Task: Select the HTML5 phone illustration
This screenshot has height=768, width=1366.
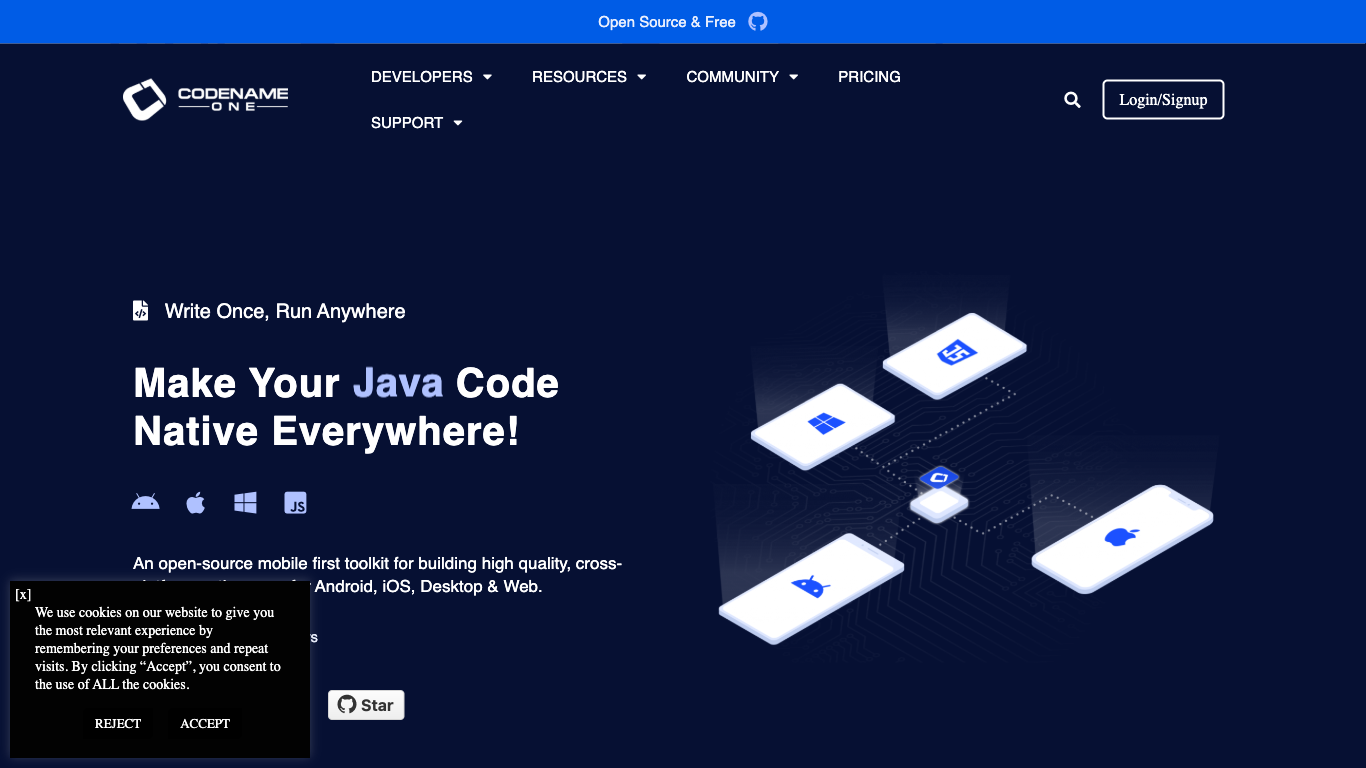Action: [x=955, y=354]
